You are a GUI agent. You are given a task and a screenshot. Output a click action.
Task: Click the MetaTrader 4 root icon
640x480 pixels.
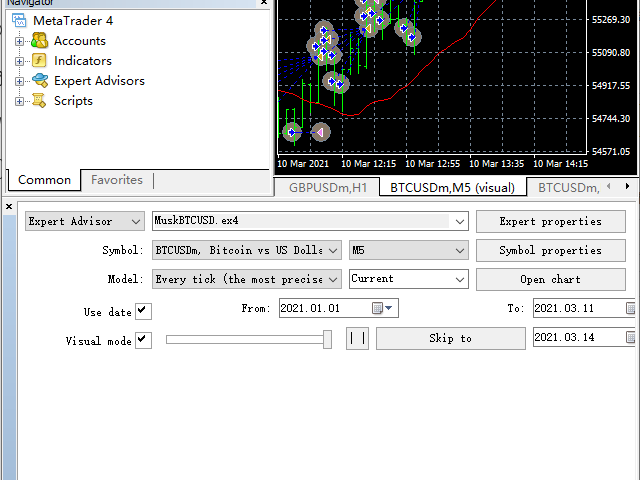(x=19, y=20)
